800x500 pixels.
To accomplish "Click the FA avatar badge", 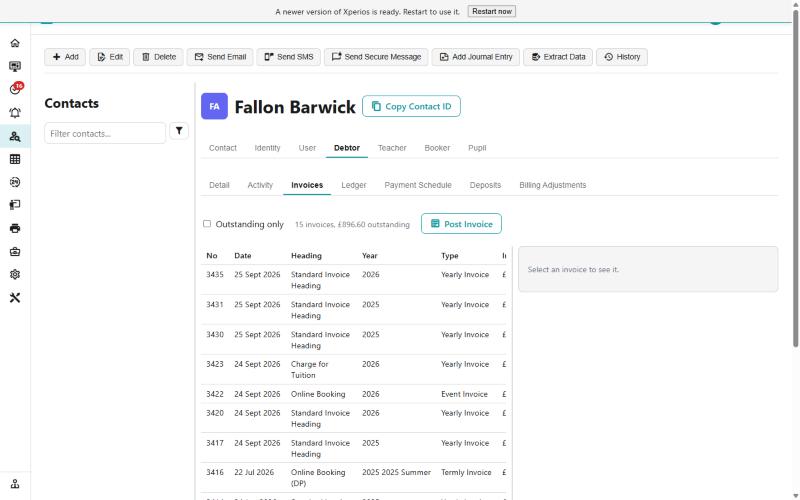I will (214, 106).
